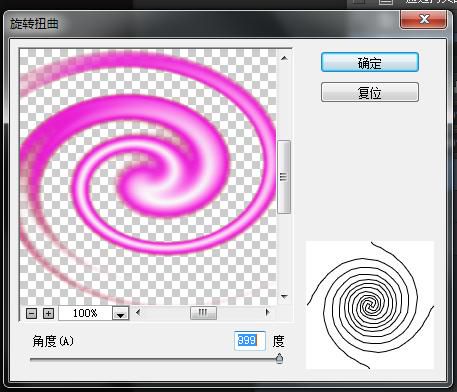Screen dimensions: 457x392
Task: Click the pink swirl preview image
Action: [x=148, y=177]
